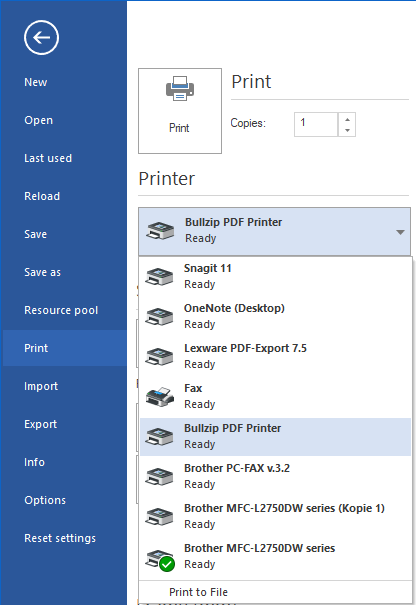Open Resource pool in the sidebar
Screen dimensions: 416x605
(x=61, y=310)
